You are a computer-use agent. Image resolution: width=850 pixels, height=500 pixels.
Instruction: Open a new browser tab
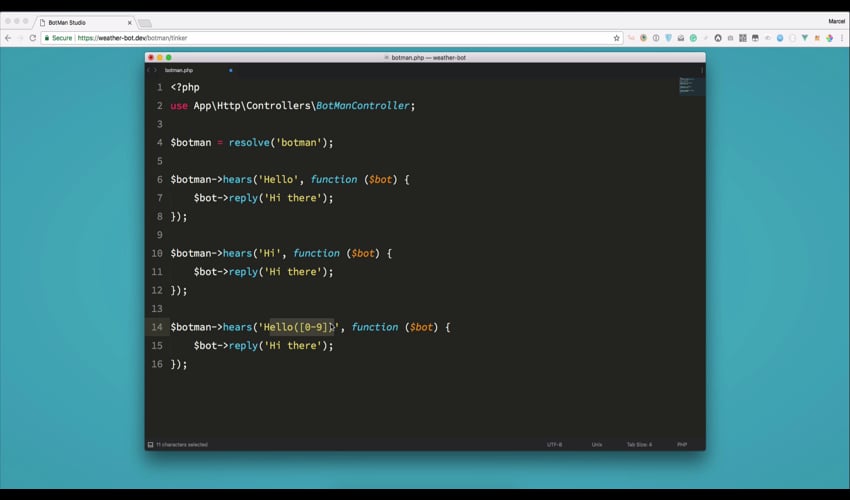click(x=145, y=23)
